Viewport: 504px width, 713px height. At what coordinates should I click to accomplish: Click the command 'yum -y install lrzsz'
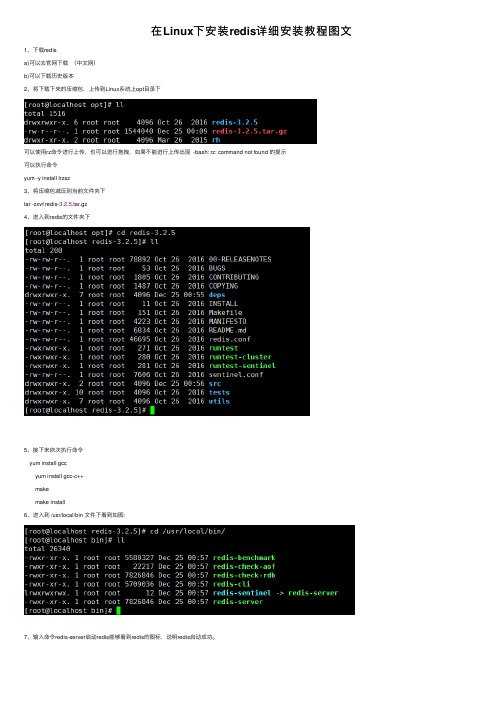pos(47,178)
